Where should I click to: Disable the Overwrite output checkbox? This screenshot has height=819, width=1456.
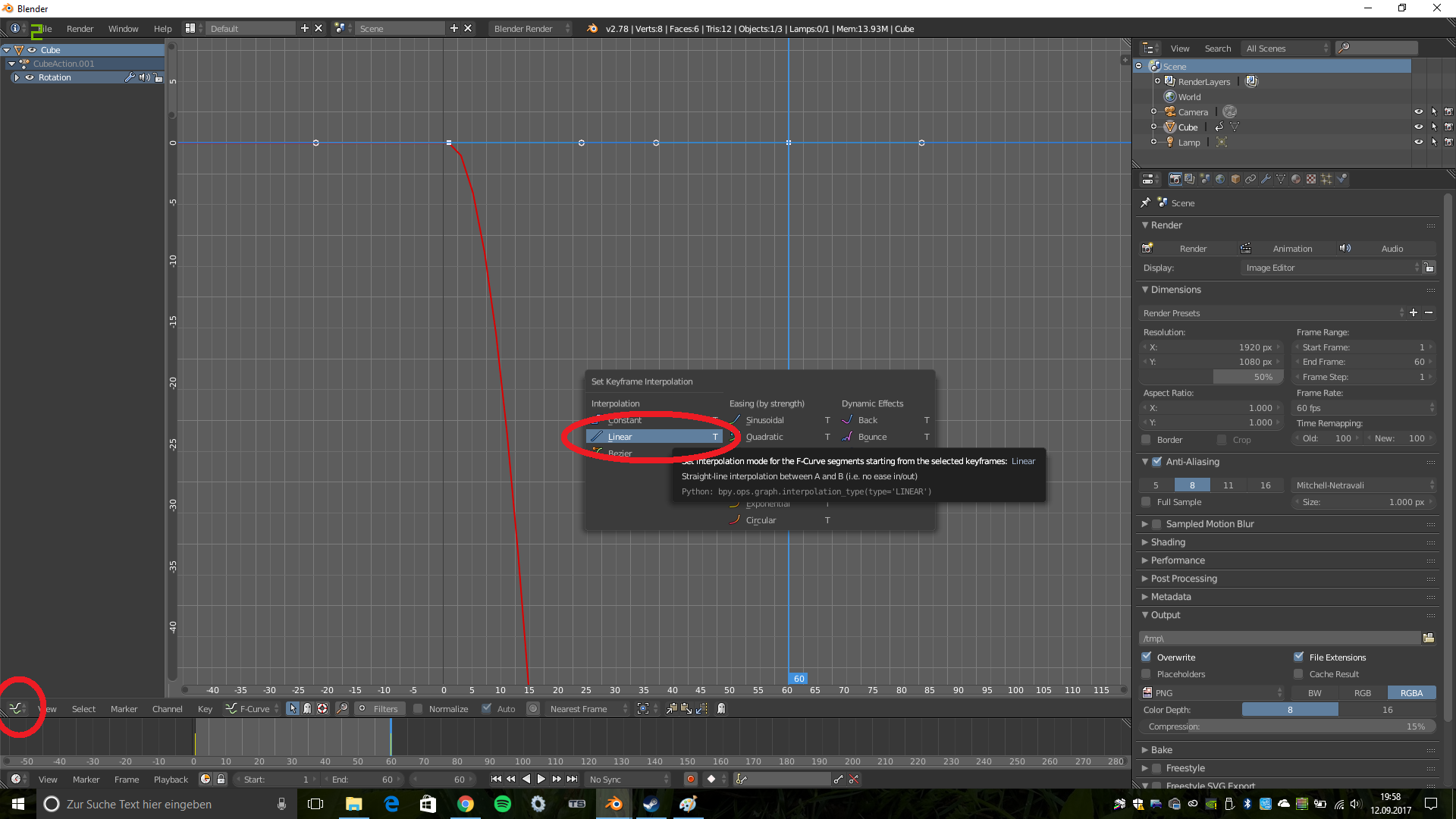point(1147,657)
